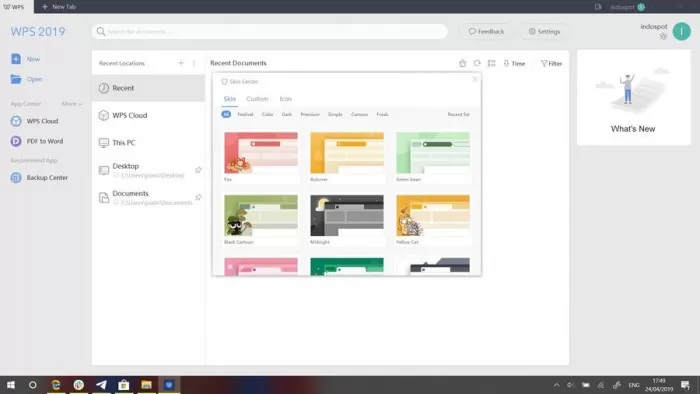Open the PDF to Word app

point(37,141)
